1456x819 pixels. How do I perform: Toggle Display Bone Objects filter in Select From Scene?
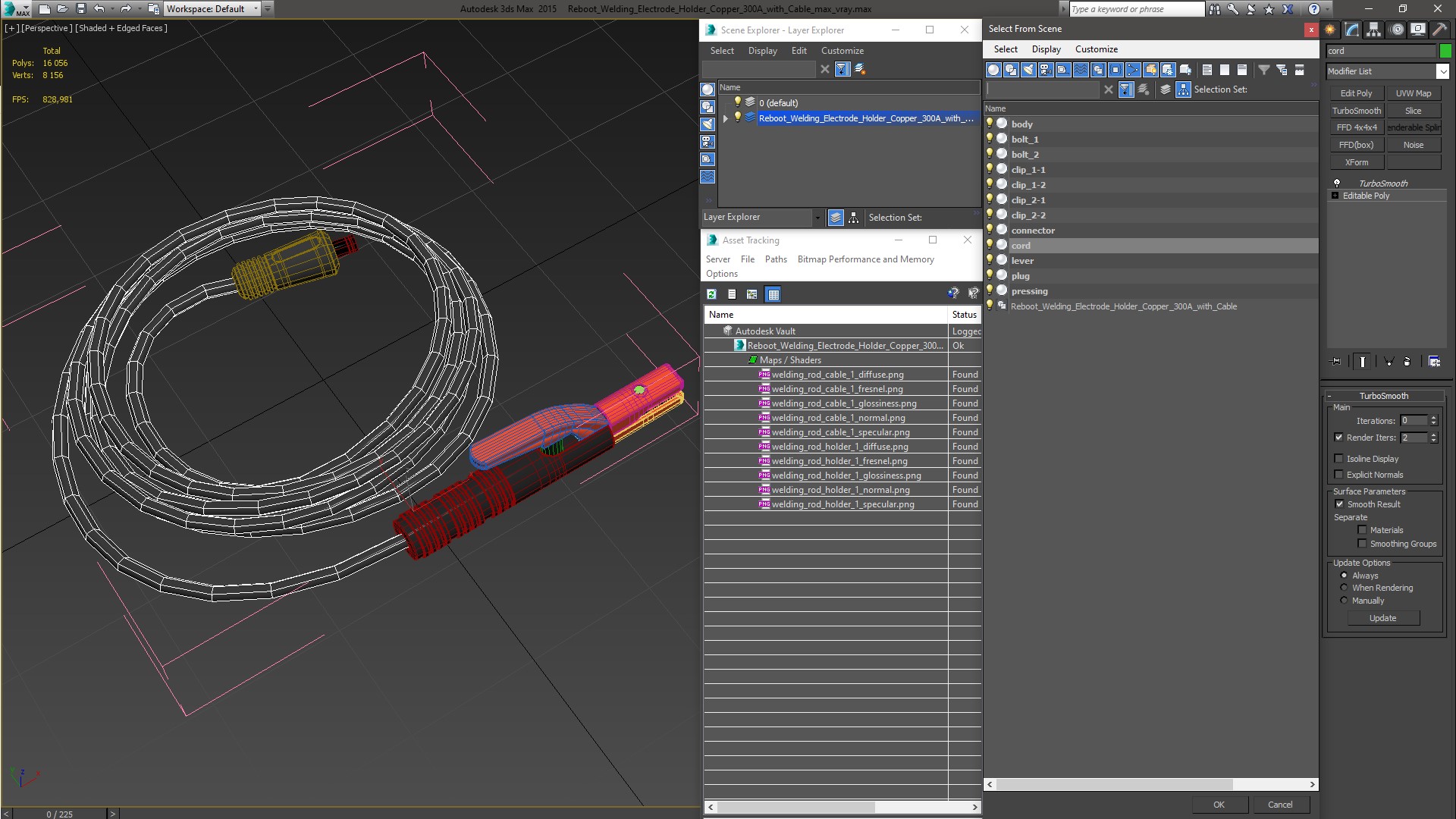click(x=1133, y=70)
